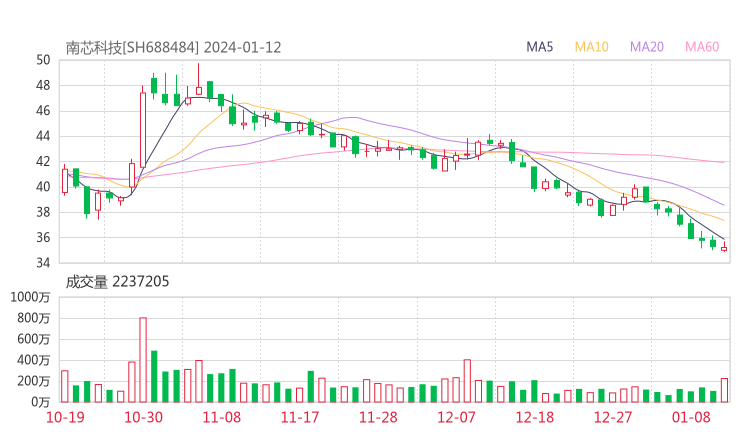Click the 1000万 volume axis label
The image size is (740, 440).
[30, 297]
